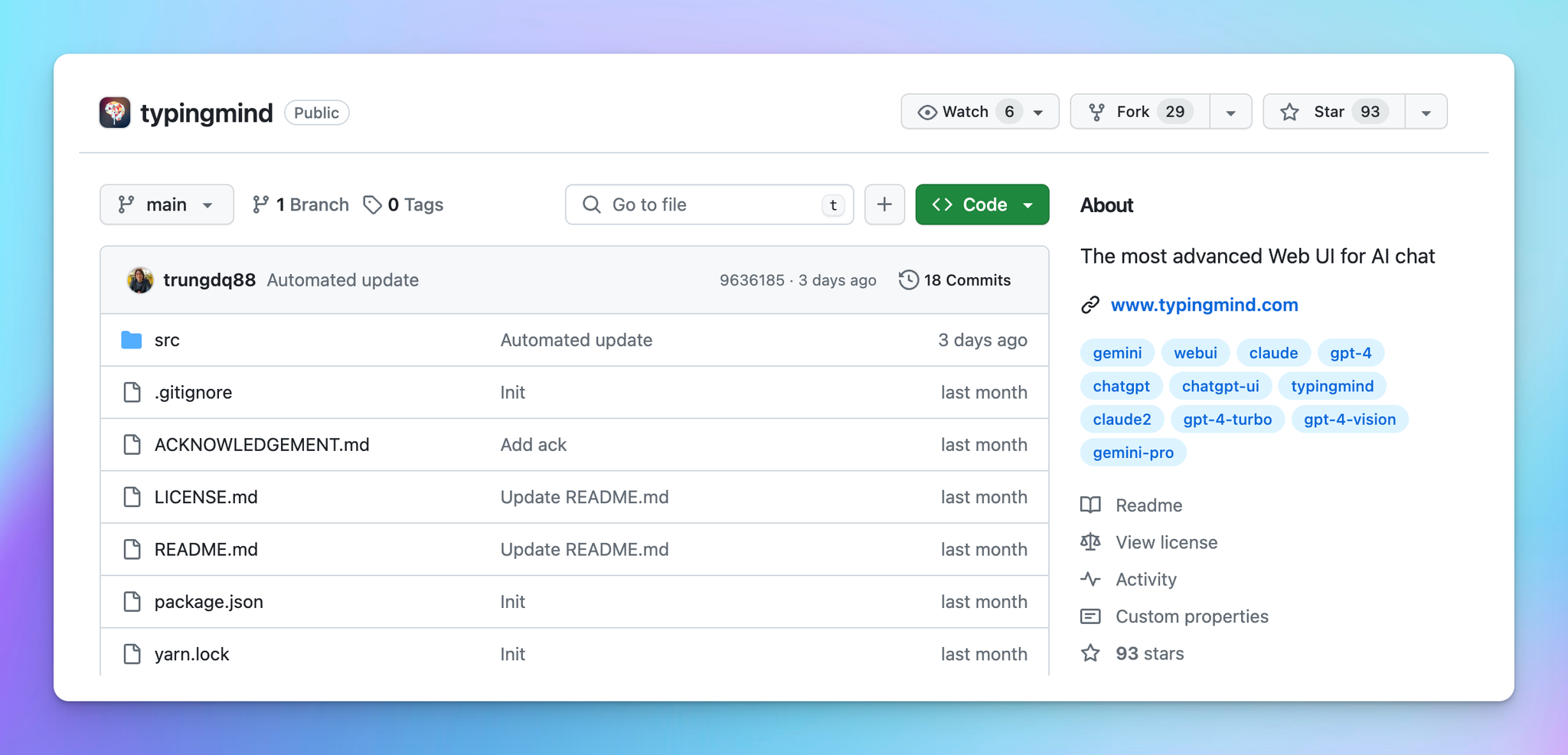The width and height of the screenshot is (1568, 755).
Task: Click the gemini-pro topic tag
Action: (x=1133, y=453)
